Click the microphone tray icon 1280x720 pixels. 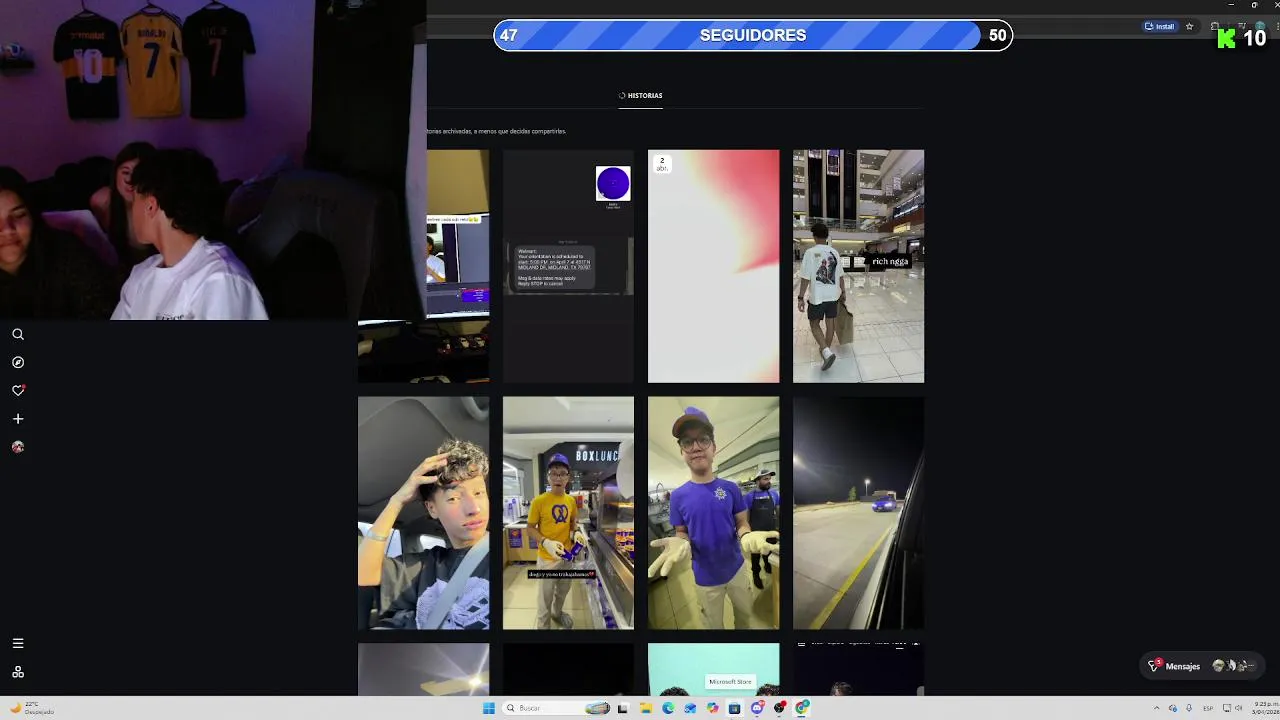pos(1189,708)
